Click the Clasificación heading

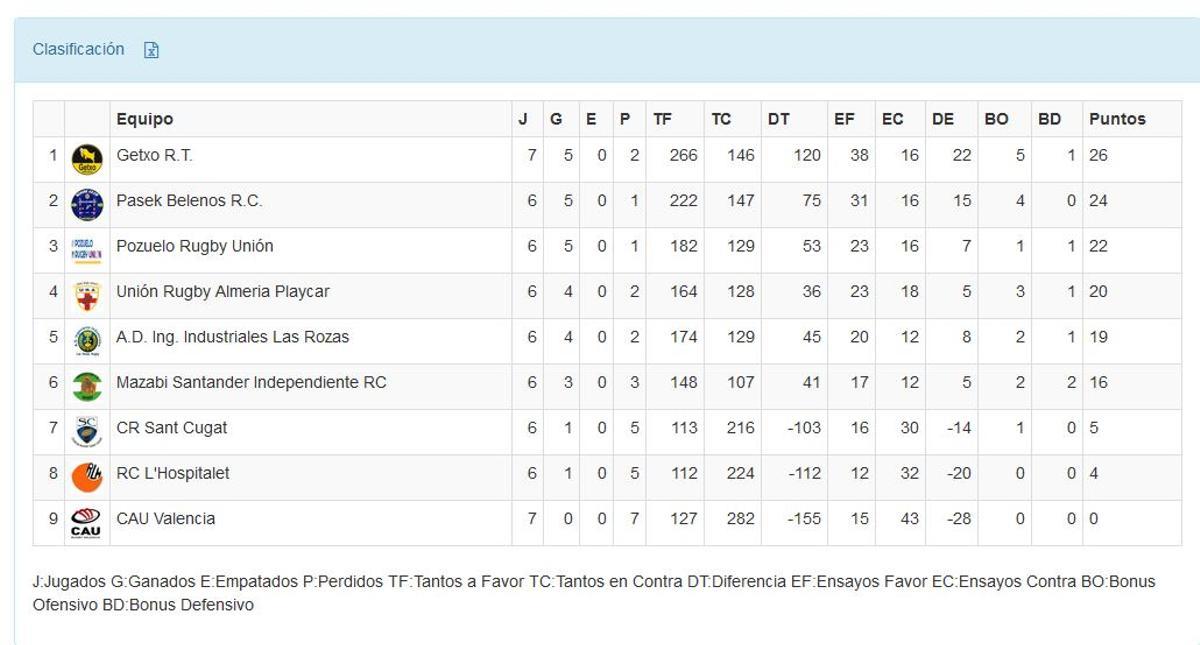(x=78, y=49)
